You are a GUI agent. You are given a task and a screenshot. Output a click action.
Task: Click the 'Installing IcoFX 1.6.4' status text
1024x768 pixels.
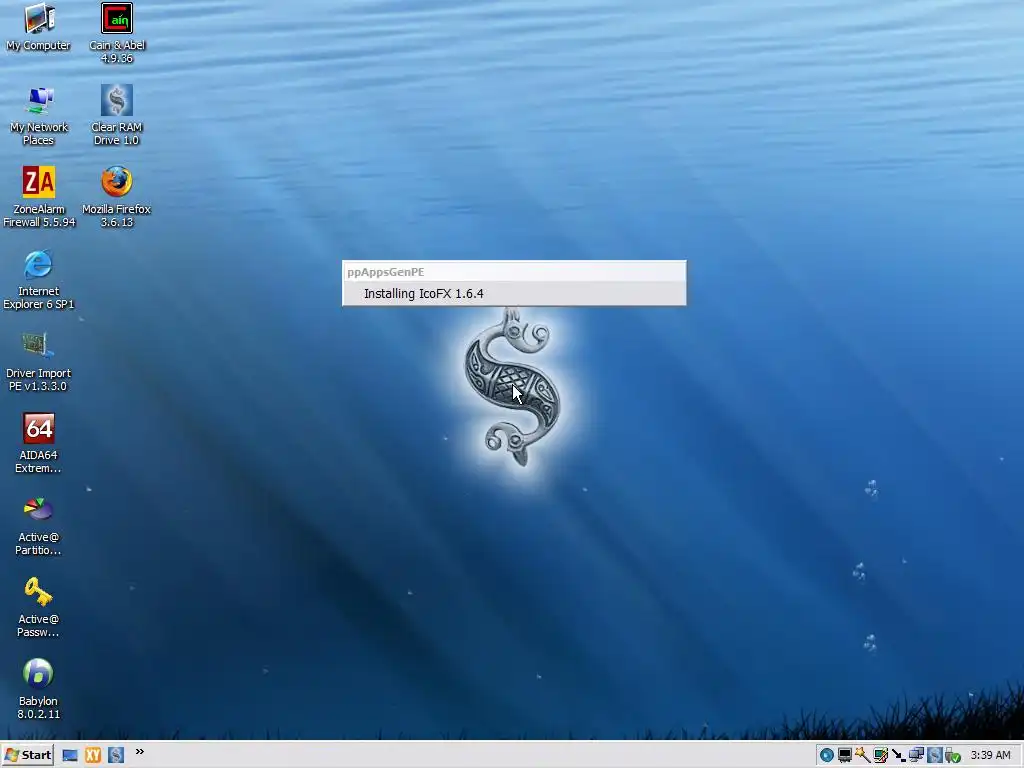point(424,294)
